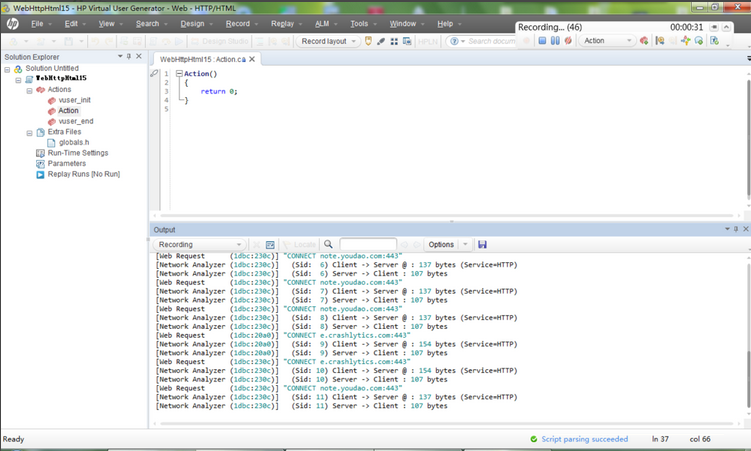Insert comment icon in recording toolbar
The image size is (751, 451).
pos(698,41)
